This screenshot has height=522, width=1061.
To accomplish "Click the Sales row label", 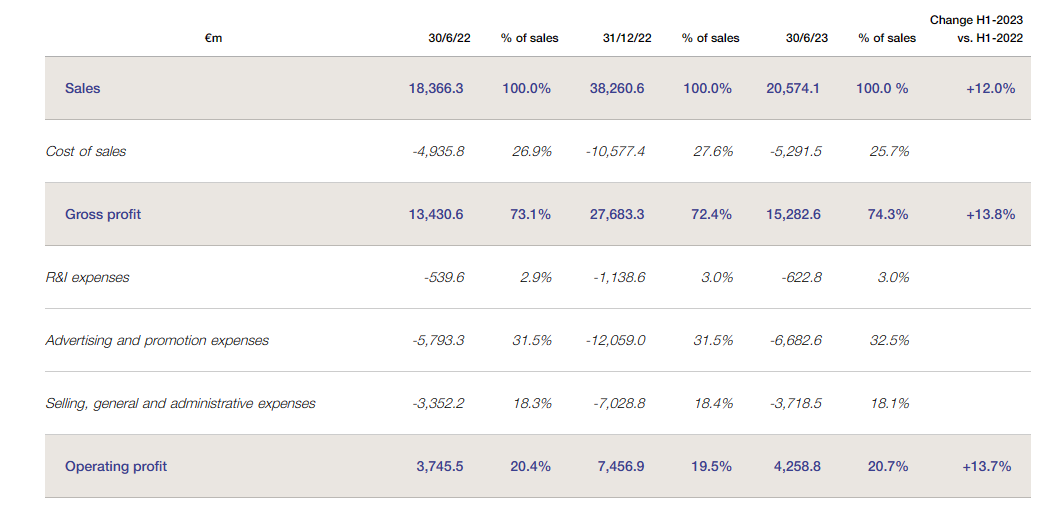I will [x=83, y=88].
